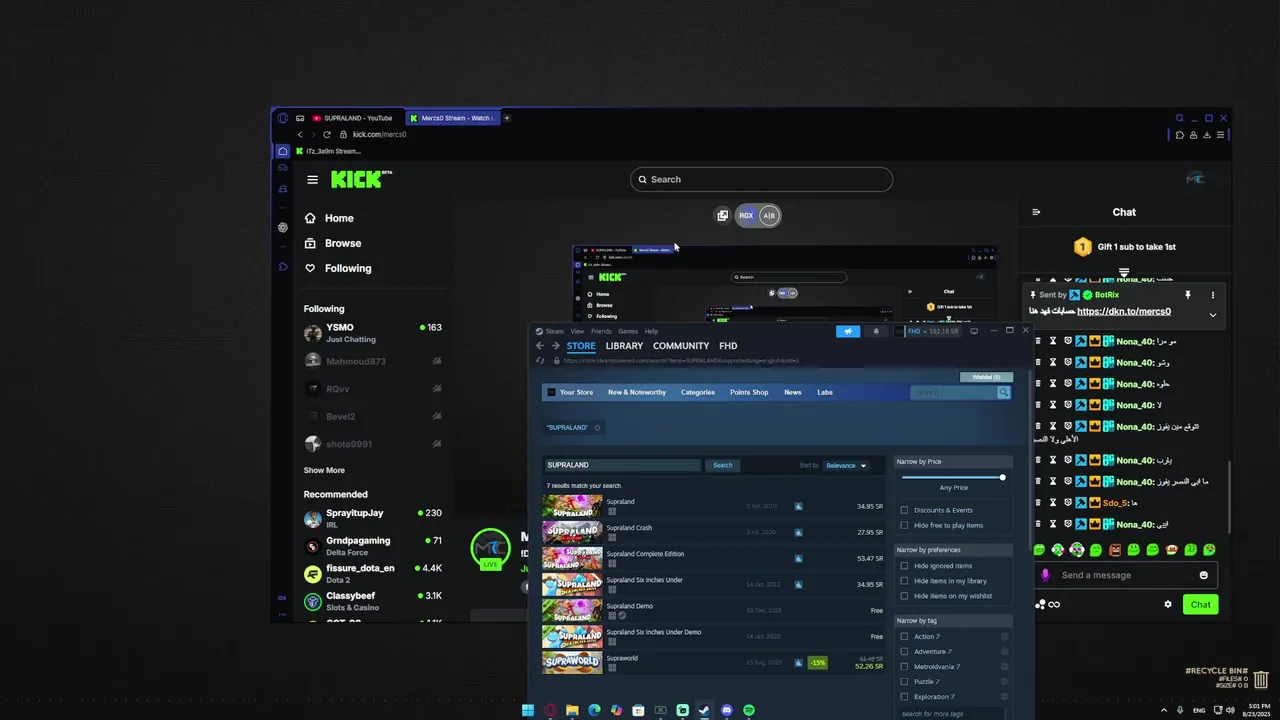Open Supraland Crash search result thumbnail

pos(572,532)
